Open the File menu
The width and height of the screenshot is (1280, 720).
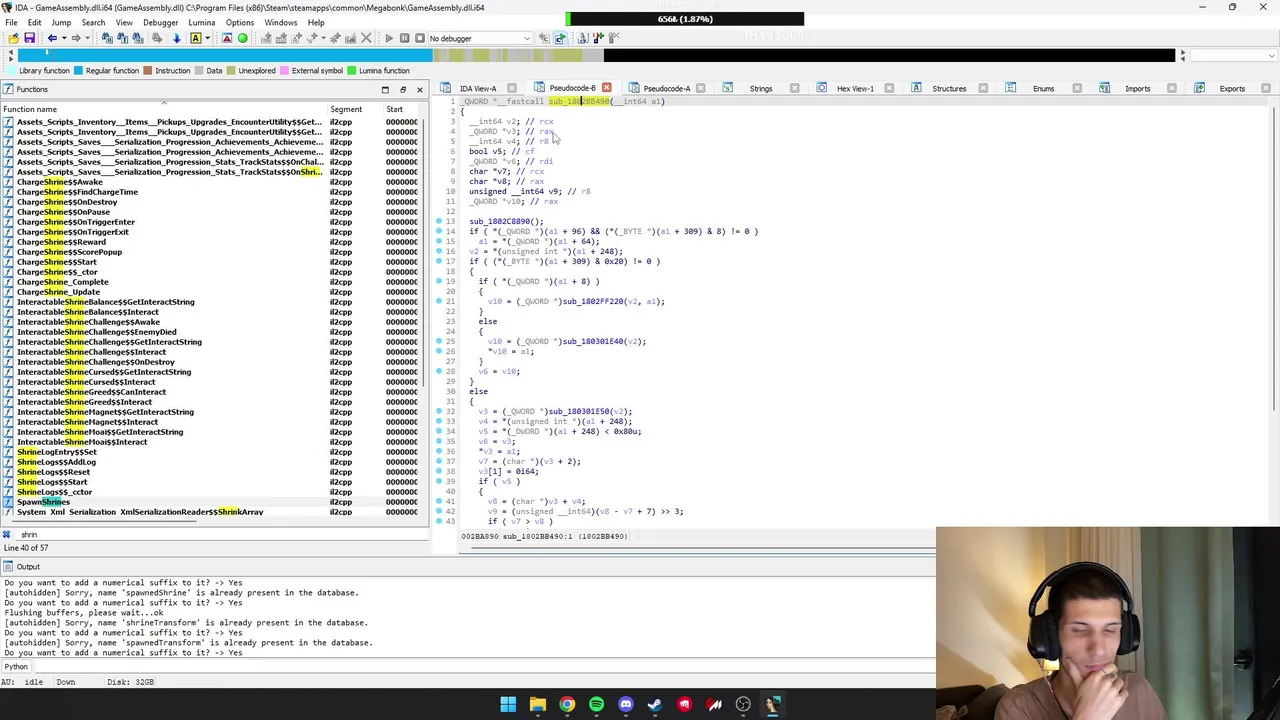11,22
